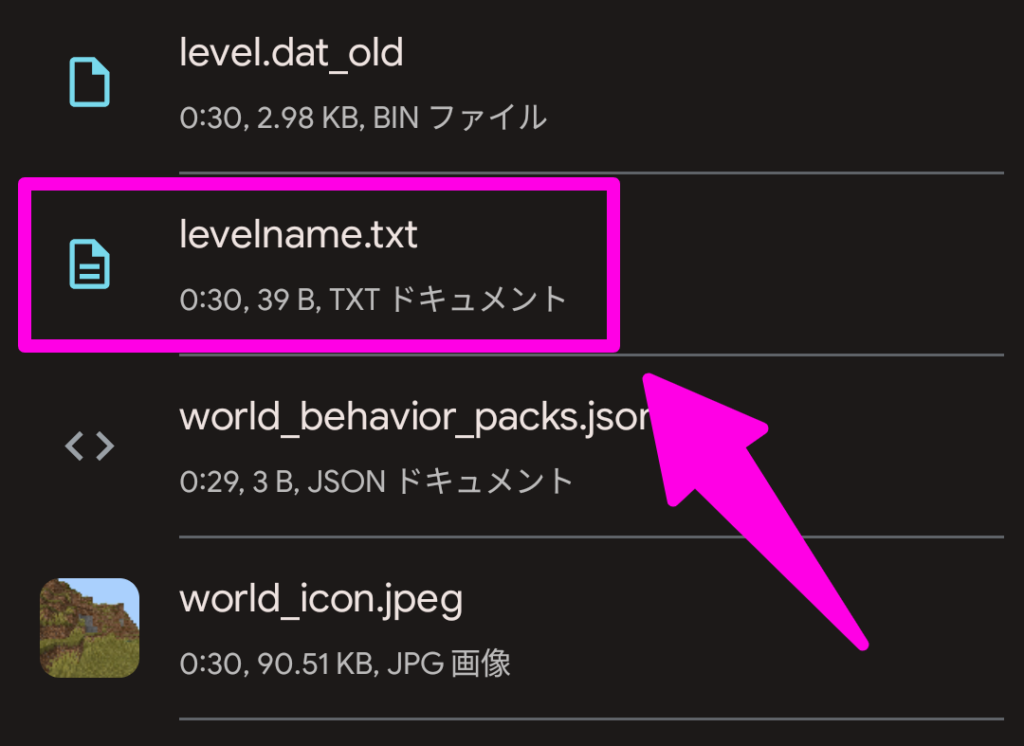Click the code brackets icon for world_behavior_packs.json

point(89,446)
